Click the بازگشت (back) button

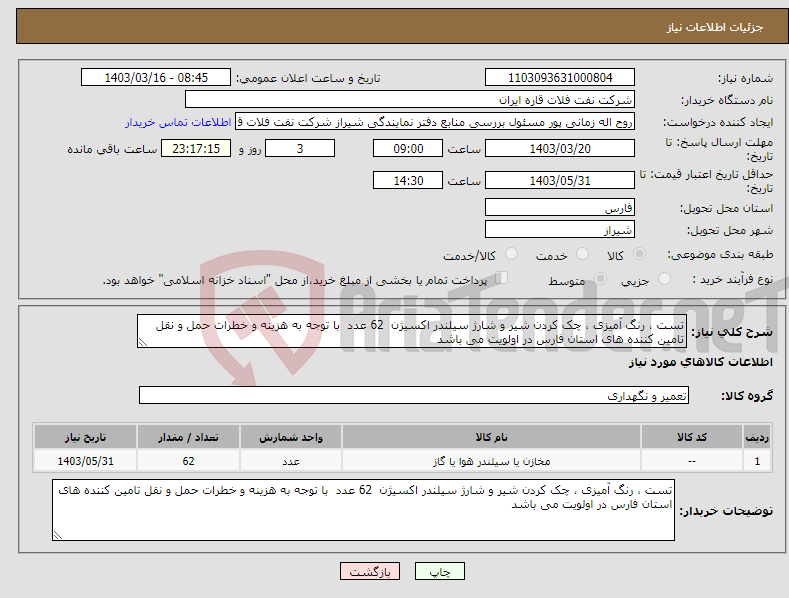370,571
